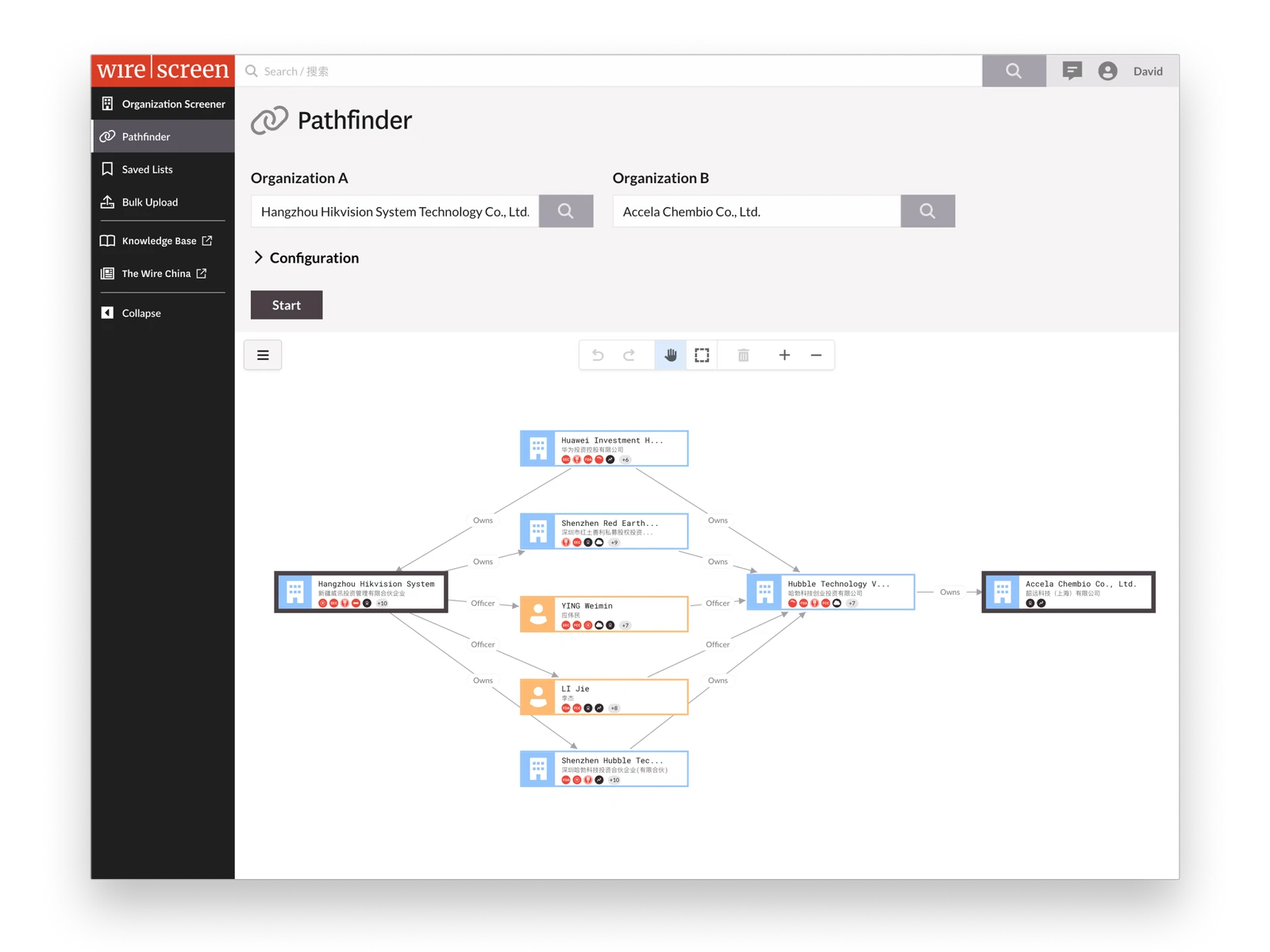Expand the Configuration section
The width and height of the screenshot is (1270, 952).
point(306,258)
